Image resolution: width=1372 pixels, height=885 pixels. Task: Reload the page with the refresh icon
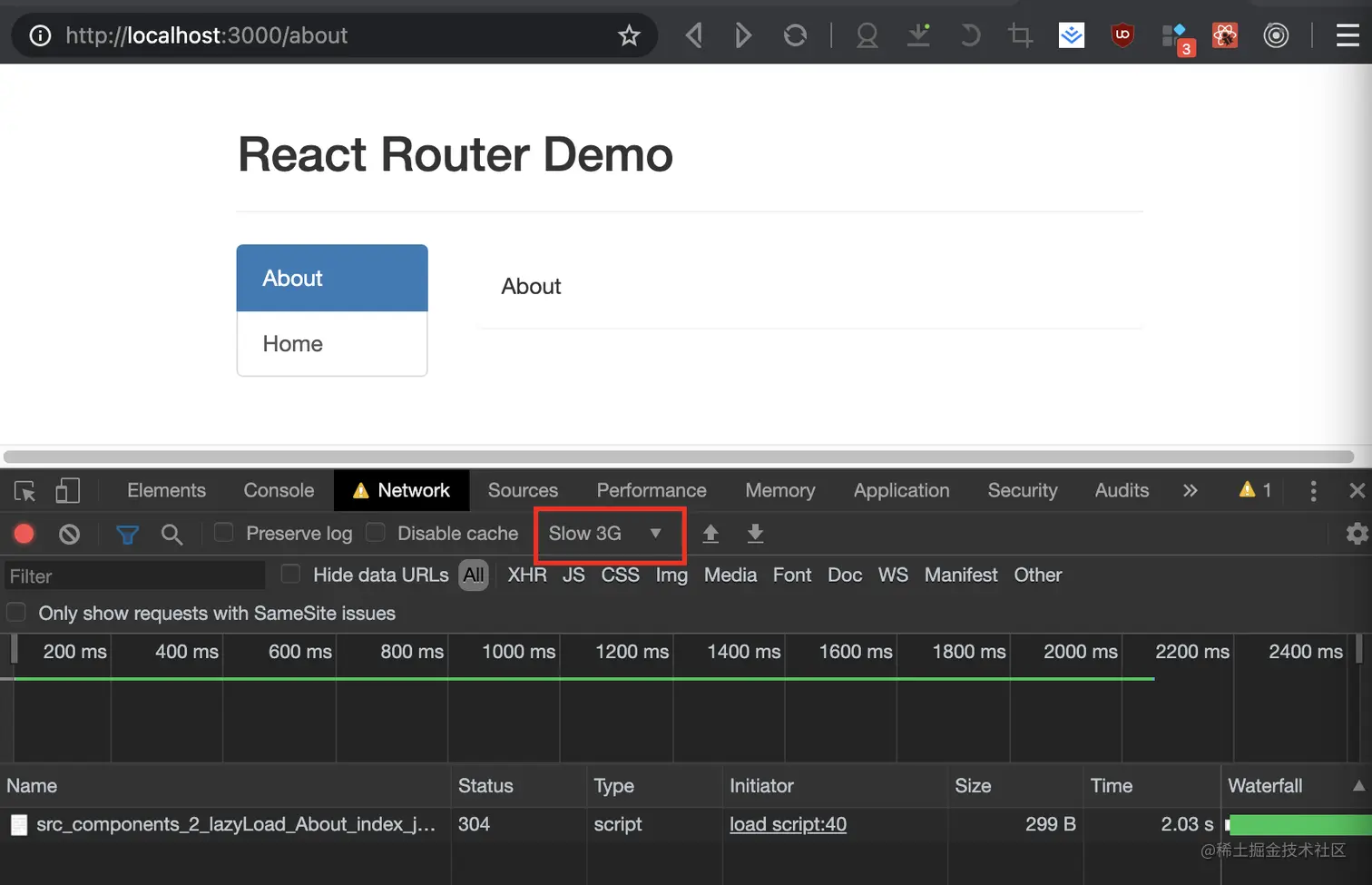point(795,35)
